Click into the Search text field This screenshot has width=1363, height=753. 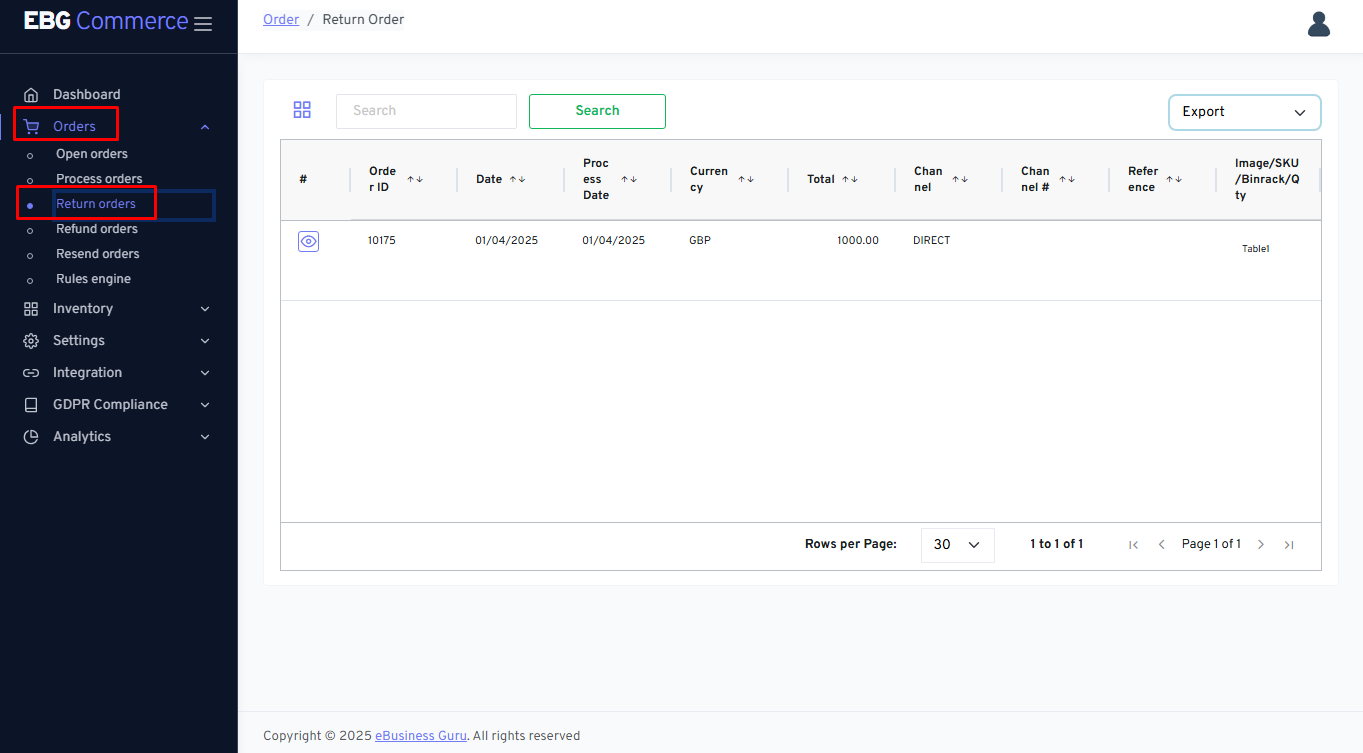pyautogui.click(x=426, y=111)
